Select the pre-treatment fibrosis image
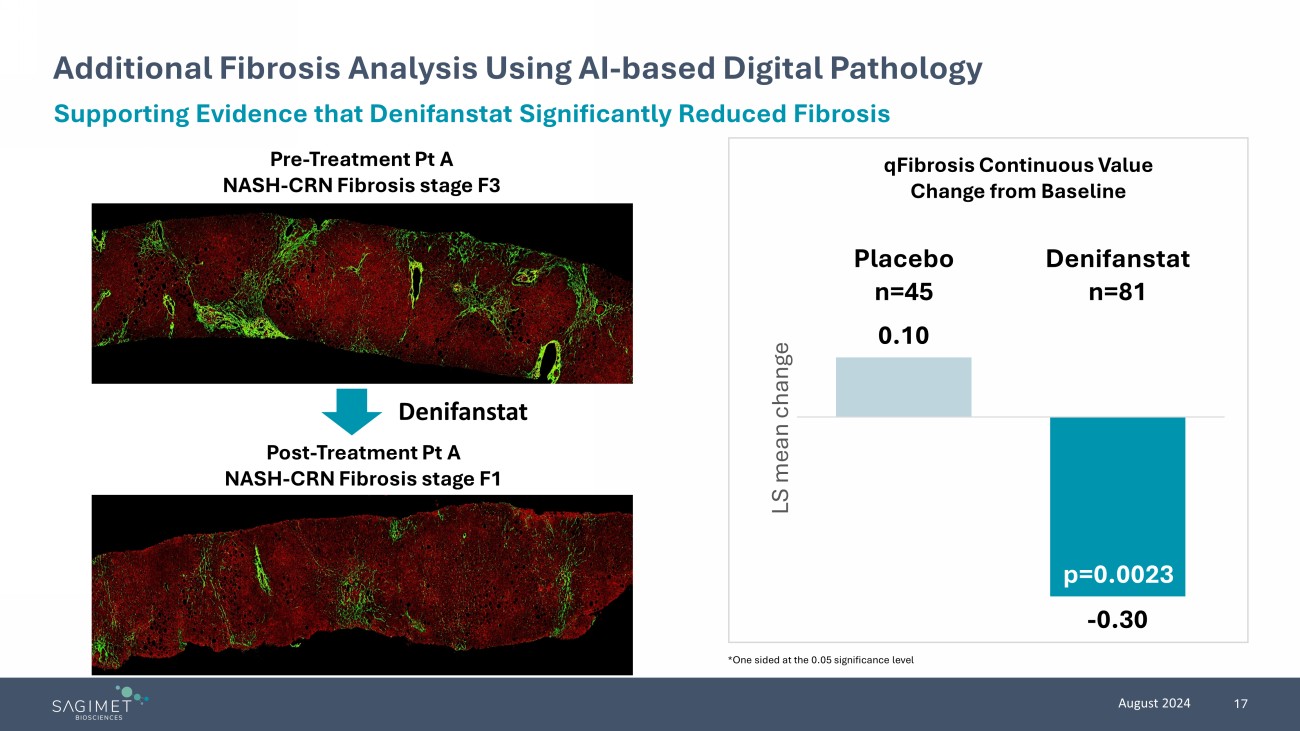The image size is (1300, 731). coord(362,293)
